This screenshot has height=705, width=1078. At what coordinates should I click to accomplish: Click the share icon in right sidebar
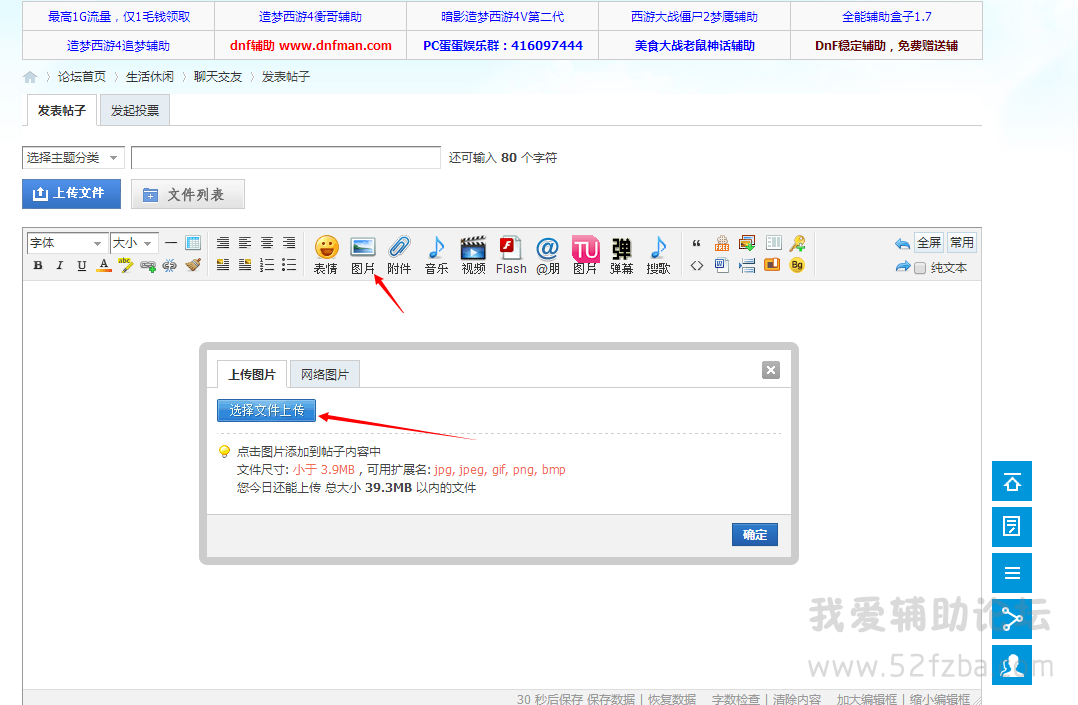pyautogui.click(x=1012, y=619)
